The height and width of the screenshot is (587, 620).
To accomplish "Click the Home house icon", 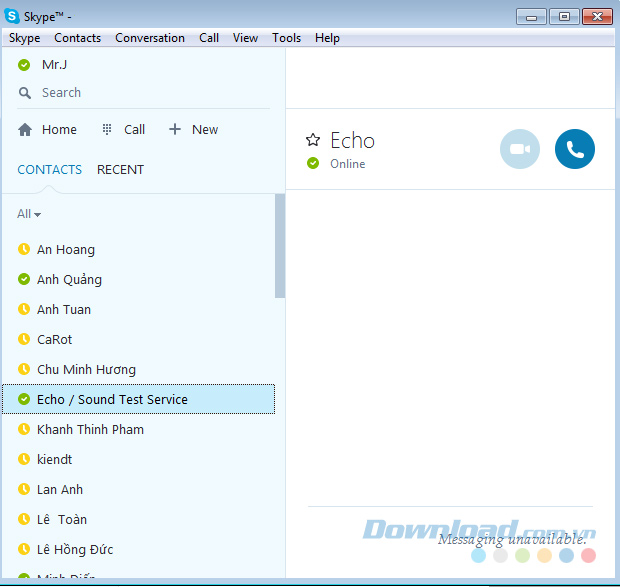I will [x=25, y=130].
